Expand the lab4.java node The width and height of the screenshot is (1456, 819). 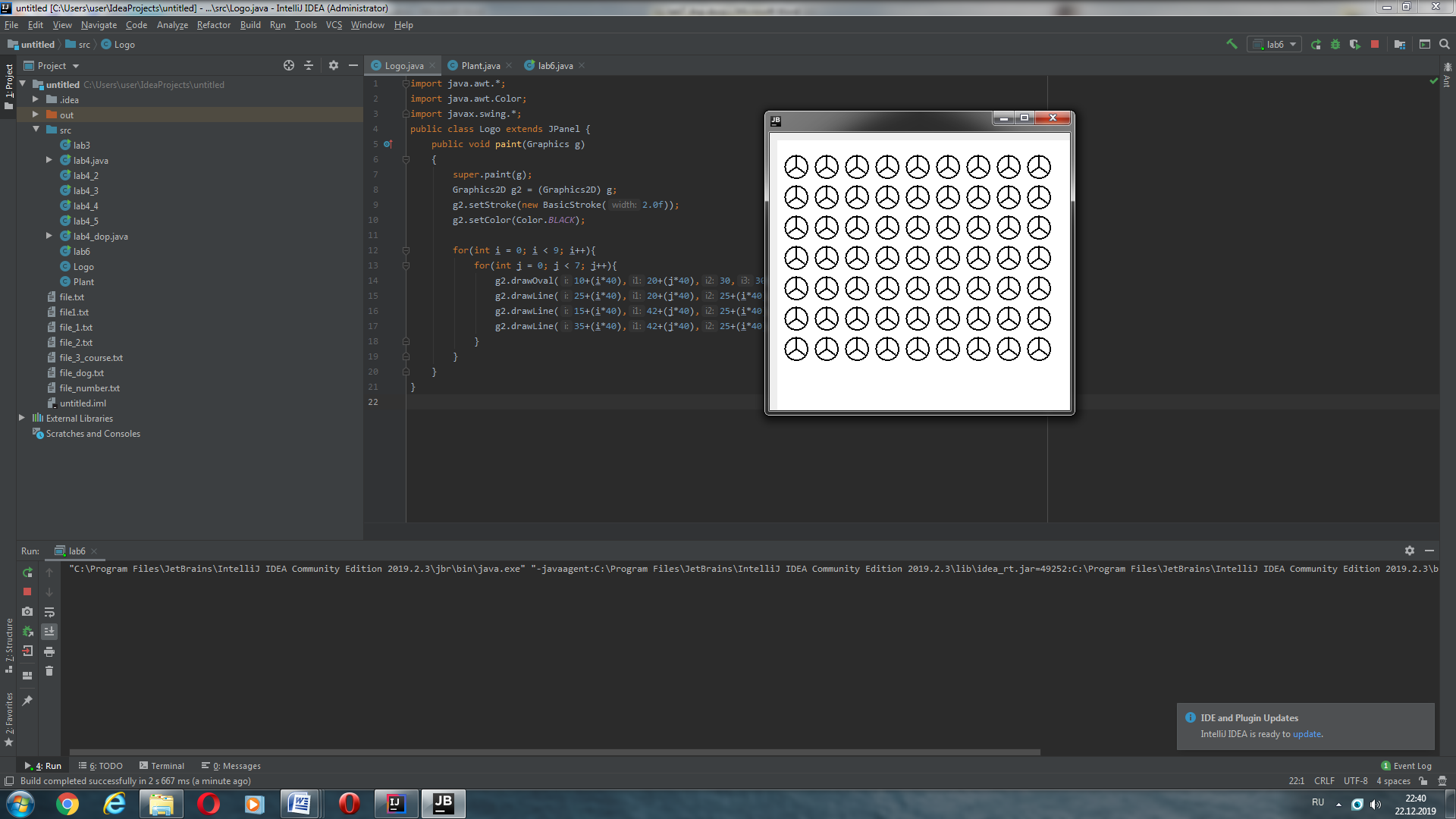(49, 160)
